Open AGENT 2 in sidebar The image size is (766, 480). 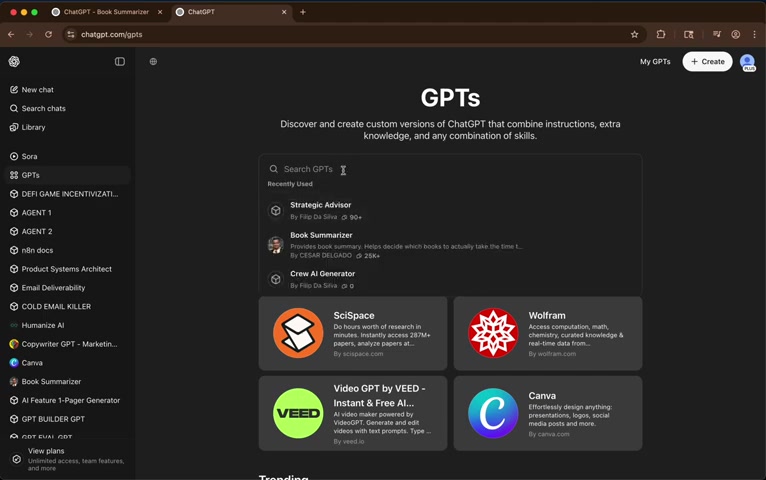pos(67,231)
